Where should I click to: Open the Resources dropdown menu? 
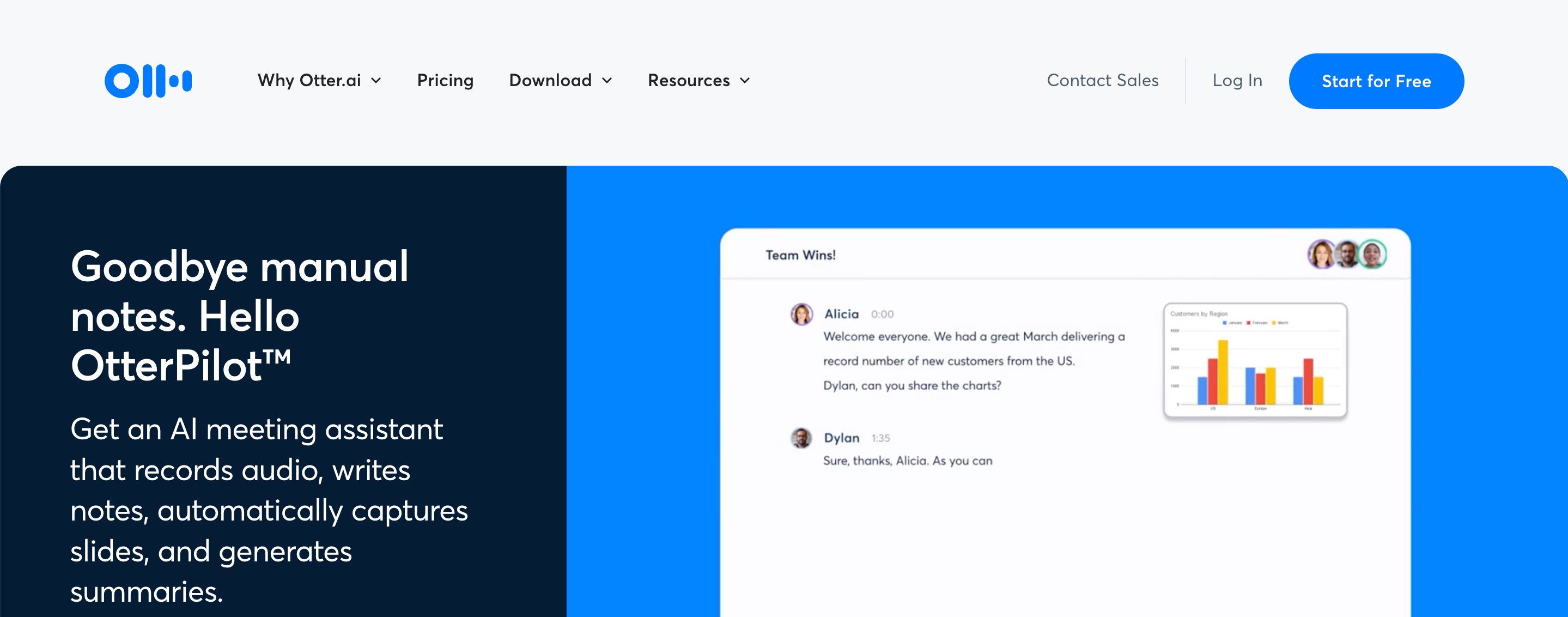(x=699, y=81)
